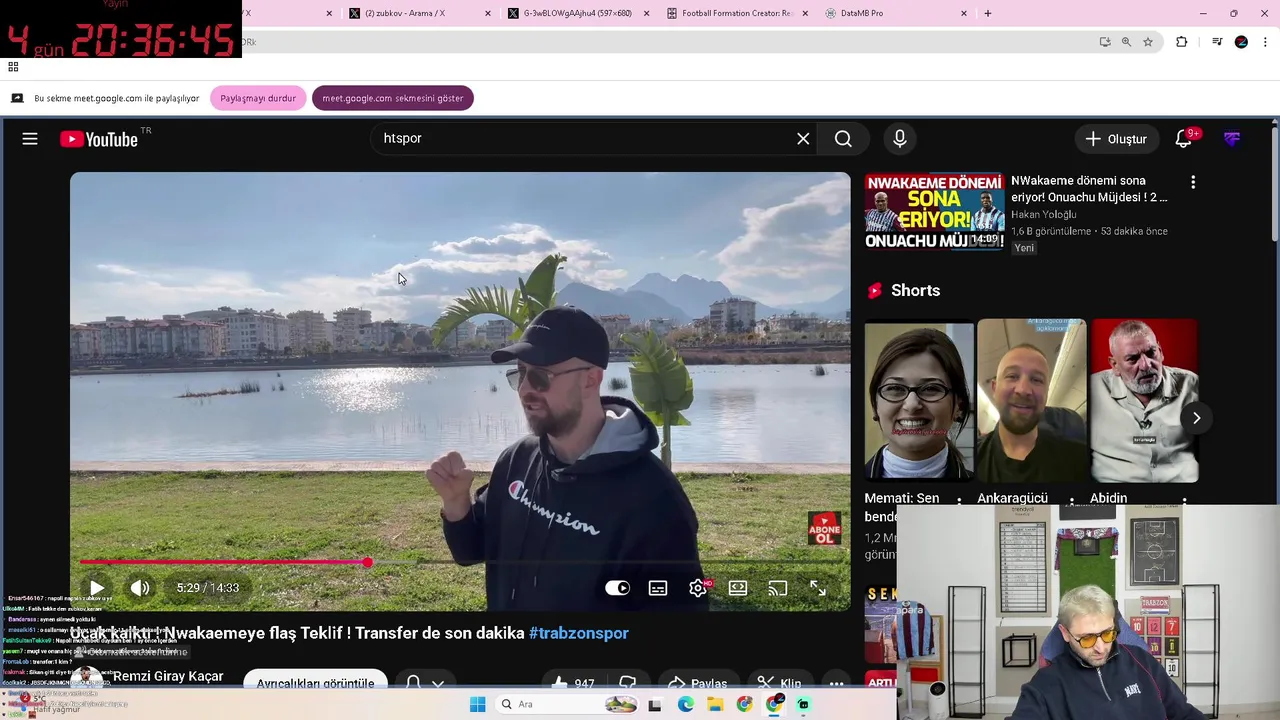Switch to Football Formation Creator tab
The image size is (1280, 720).
point(737,13)
